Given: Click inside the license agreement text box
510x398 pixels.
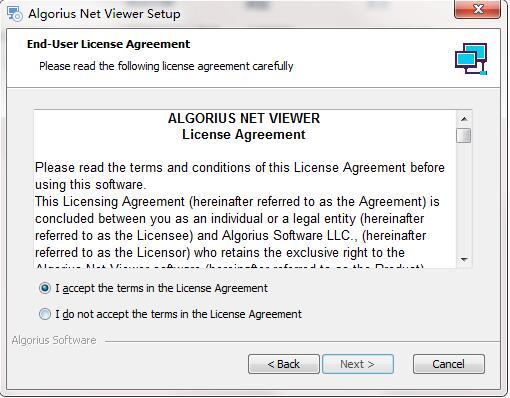Looking at the screenshot, I should pyautogui.click(x=245, y=189).
